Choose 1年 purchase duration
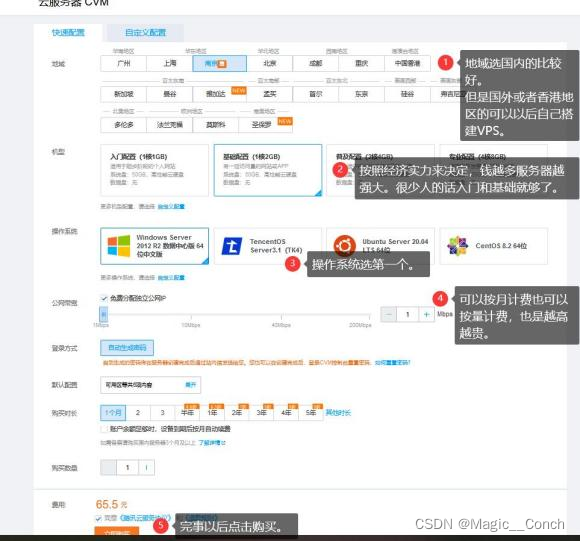This screenshot has width=580, height=541. [x=212, y=413]
